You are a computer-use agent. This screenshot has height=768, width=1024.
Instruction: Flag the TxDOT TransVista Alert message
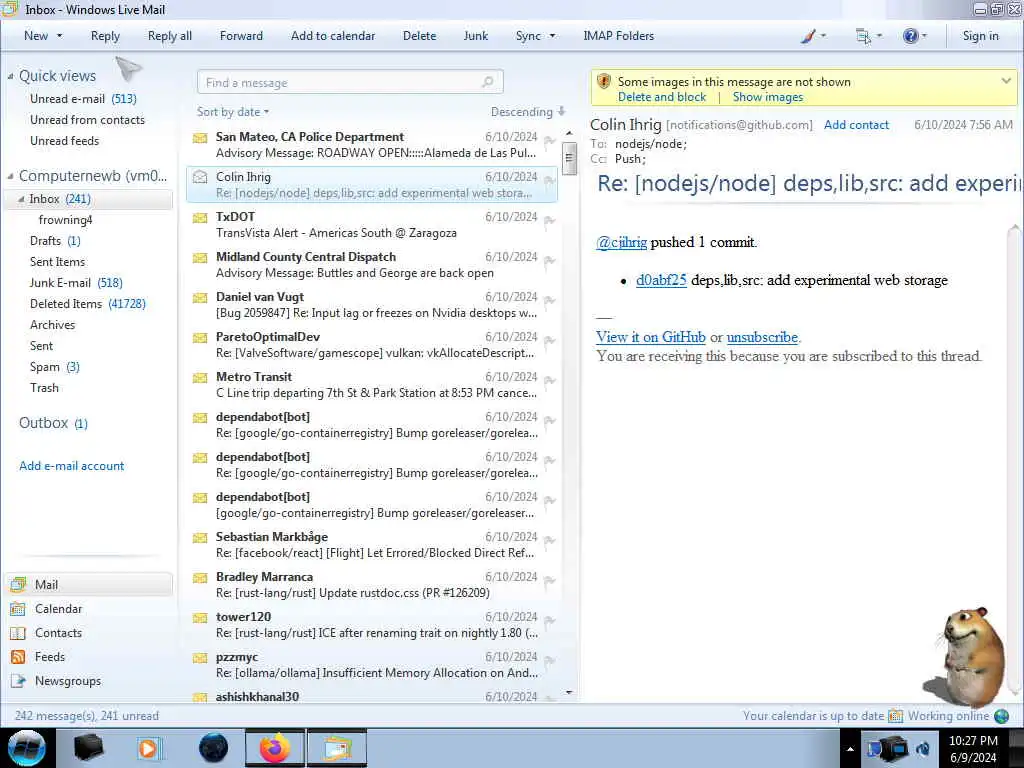coord(550,221)
